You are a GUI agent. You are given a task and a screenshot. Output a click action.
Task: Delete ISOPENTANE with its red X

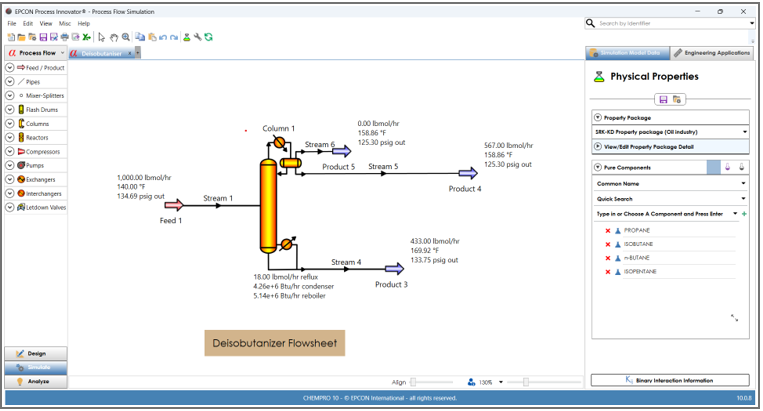(608, 271)
